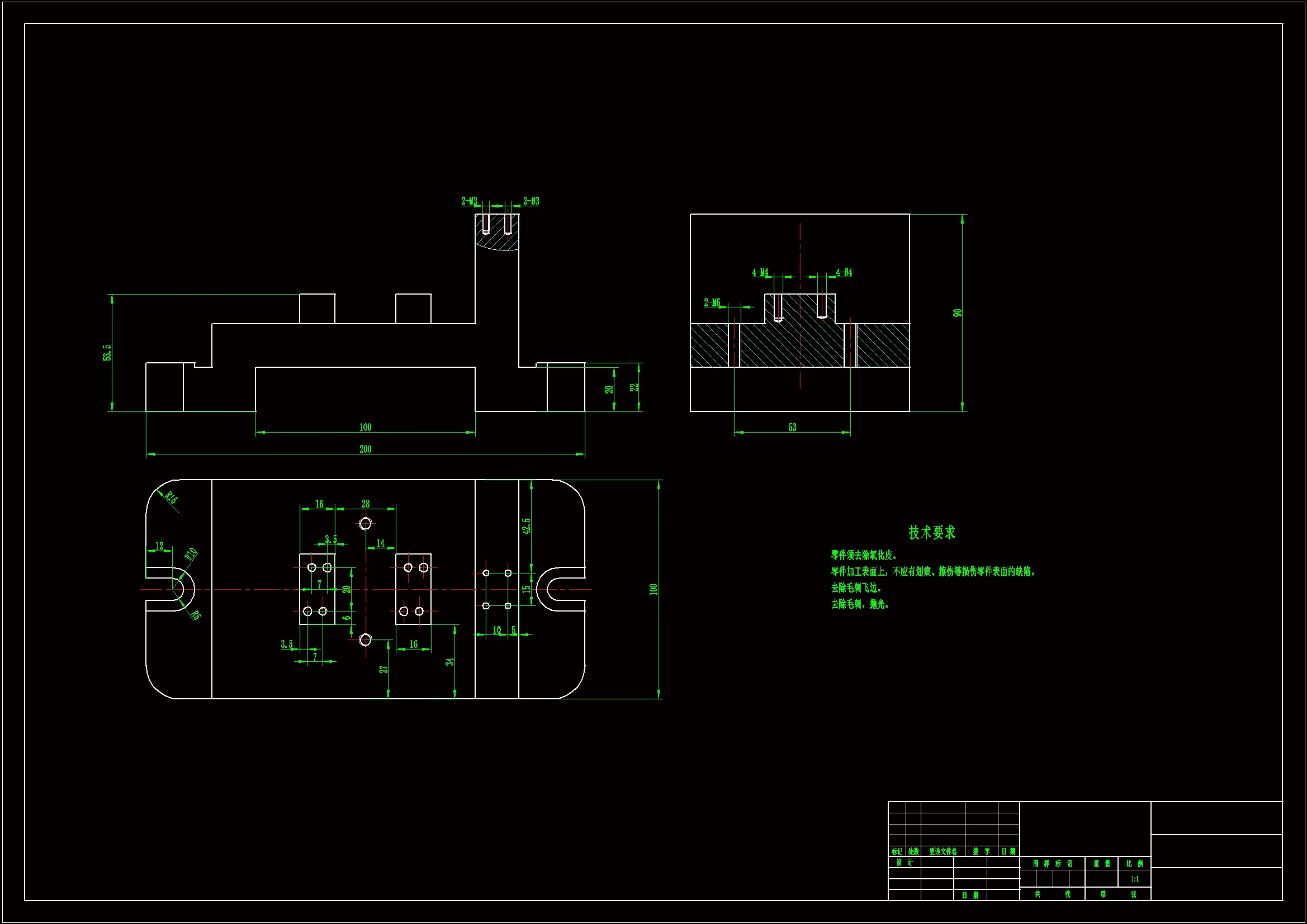Click the 1:1 scale value in title block
This screenshot has width=1307, height=924.
(1134, 879)
